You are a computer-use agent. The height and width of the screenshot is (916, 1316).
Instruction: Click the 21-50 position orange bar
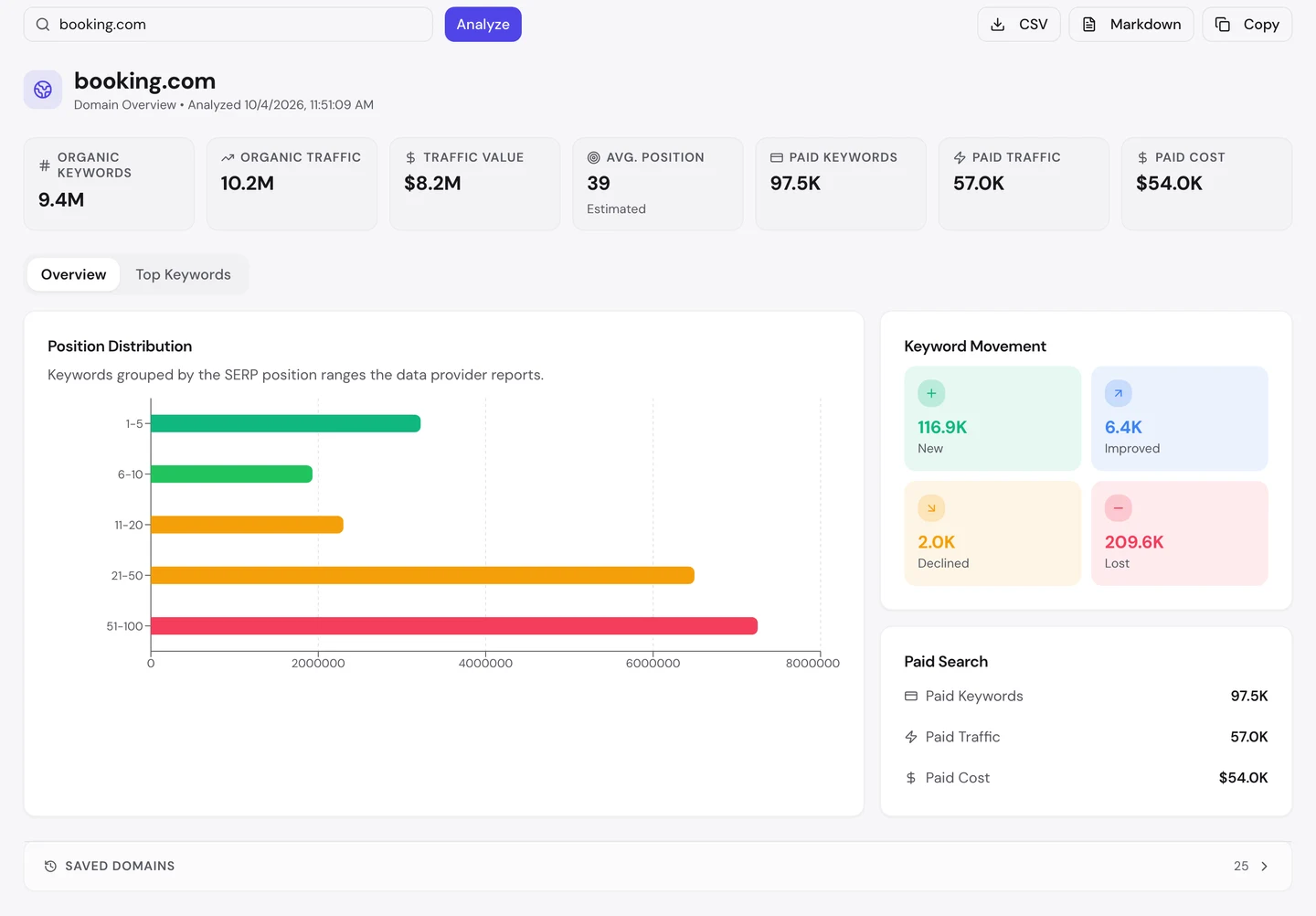coord(423,575)
